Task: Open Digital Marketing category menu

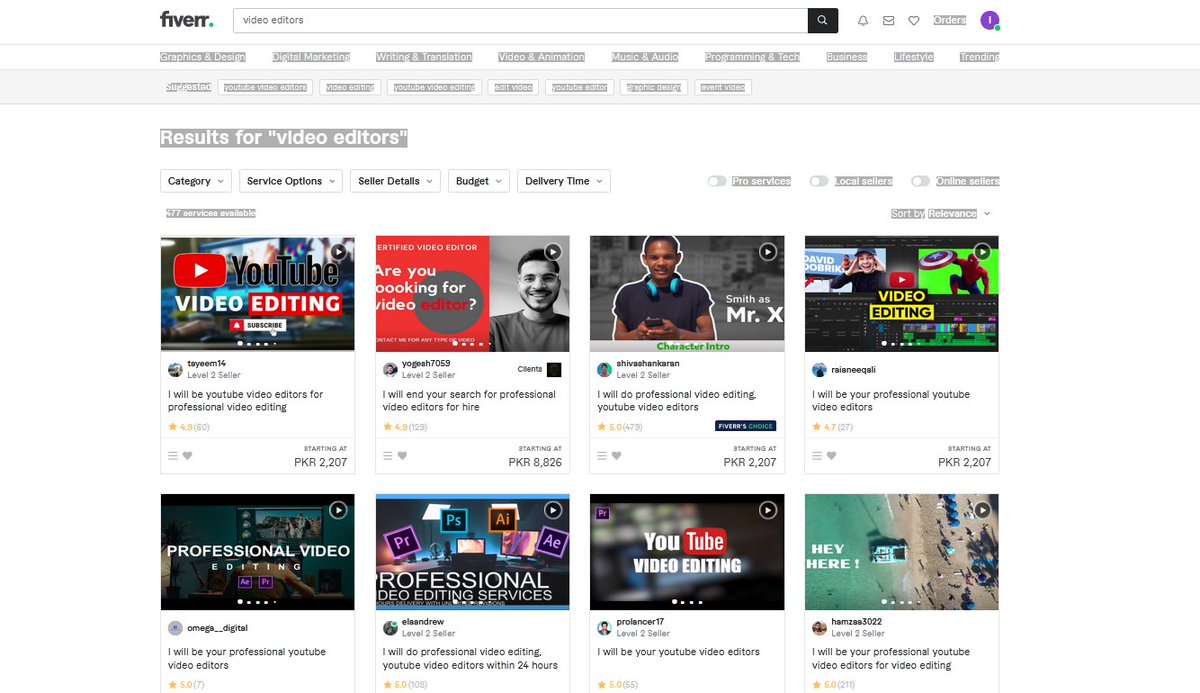Action: point(311,57)
